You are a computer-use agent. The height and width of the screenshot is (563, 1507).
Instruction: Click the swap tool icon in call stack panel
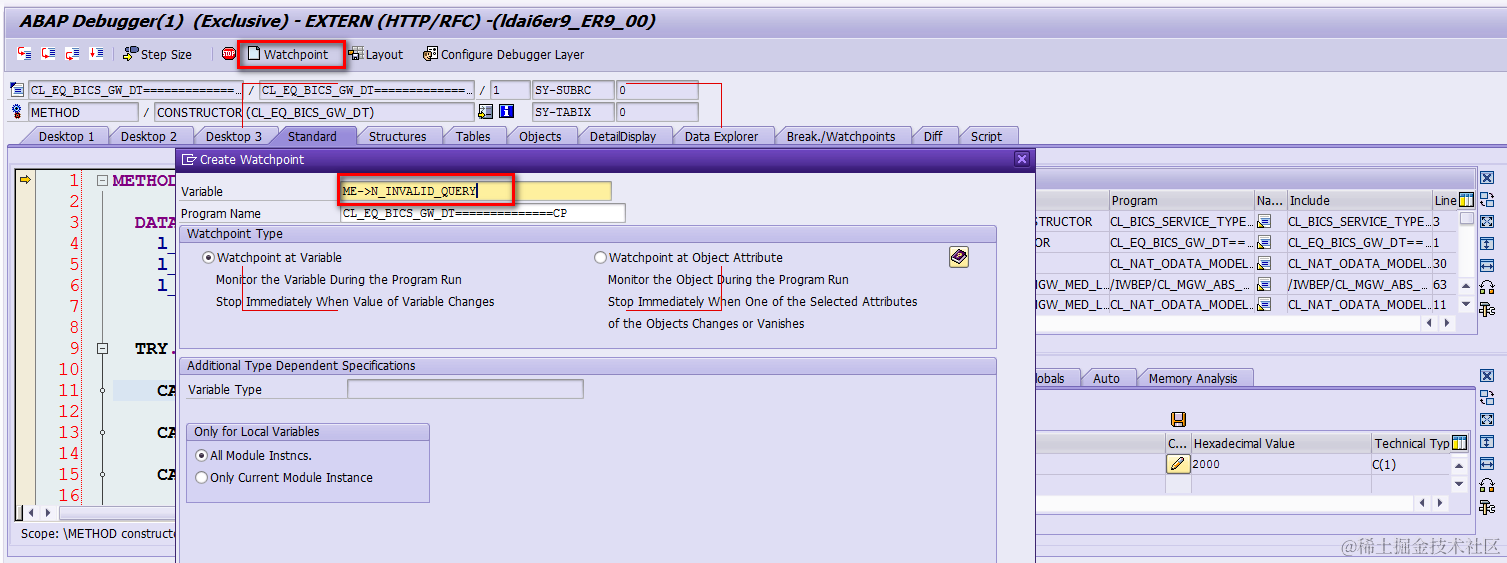coord(1487,199)
